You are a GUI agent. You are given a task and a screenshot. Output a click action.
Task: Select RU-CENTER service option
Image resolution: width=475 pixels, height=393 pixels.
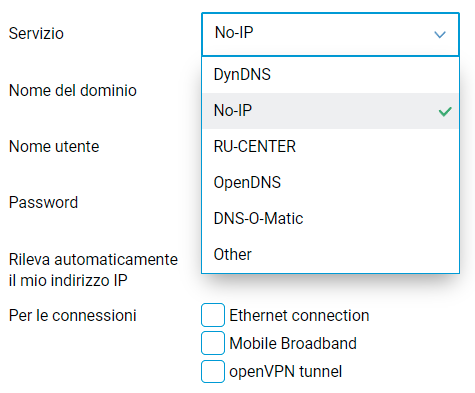click(330, 147)
